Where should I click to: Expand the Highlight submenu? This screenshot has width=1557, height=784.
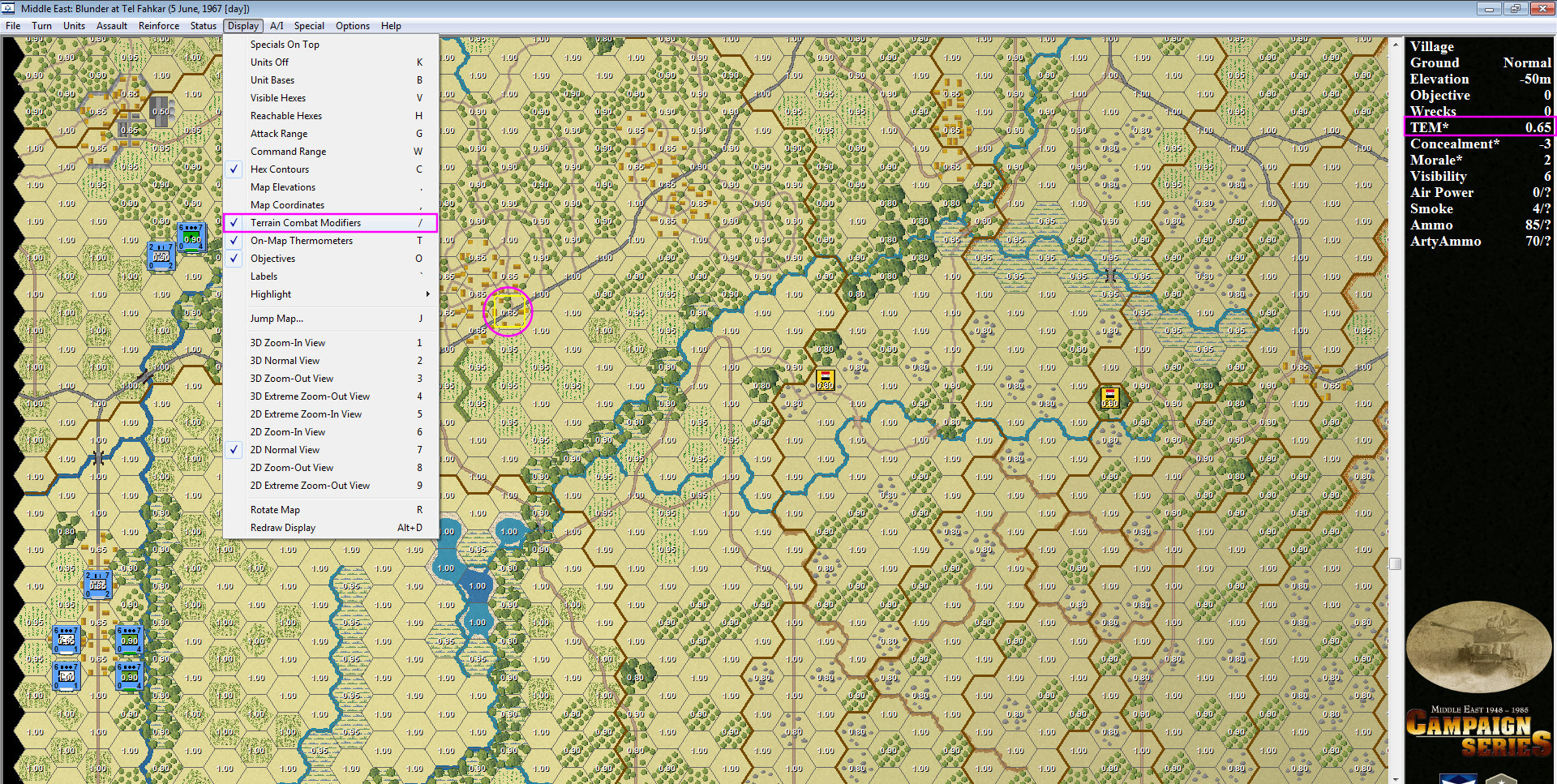331,294
